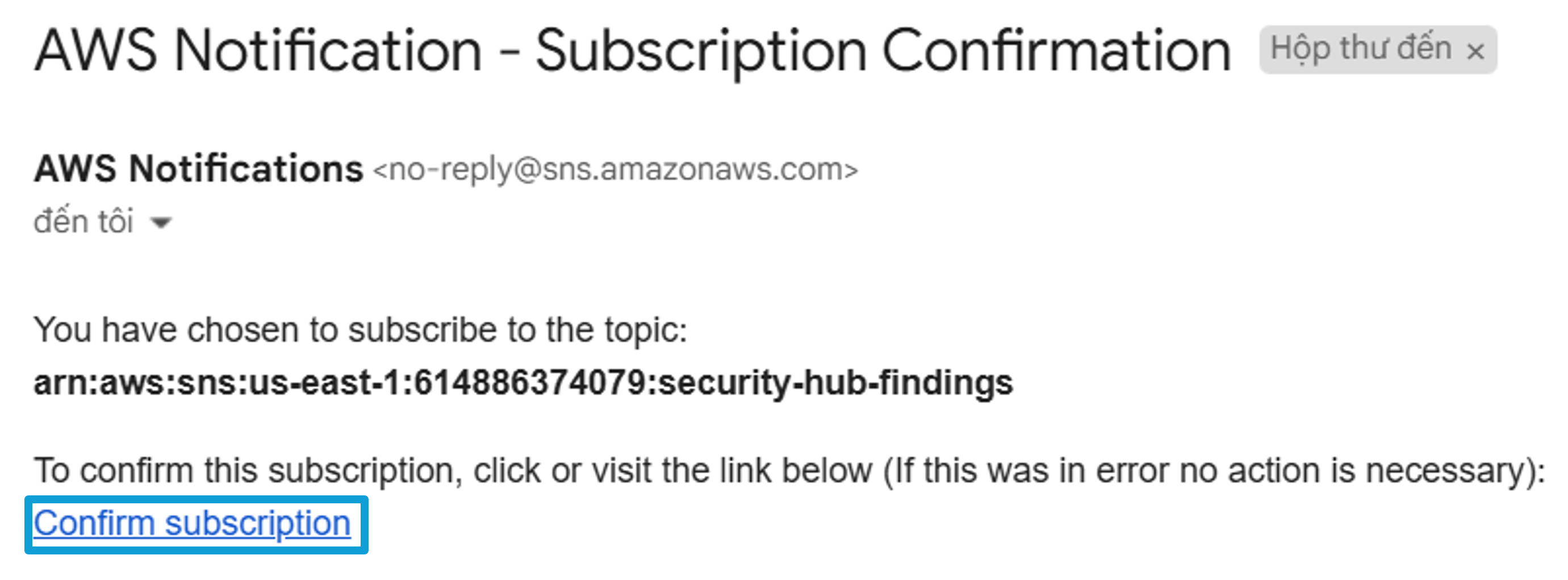The width and height of the screenshot is (1568, 580).
Task: Click the words AWS Notification in subject
Action: pyautogui.click(x=258, y=51)
